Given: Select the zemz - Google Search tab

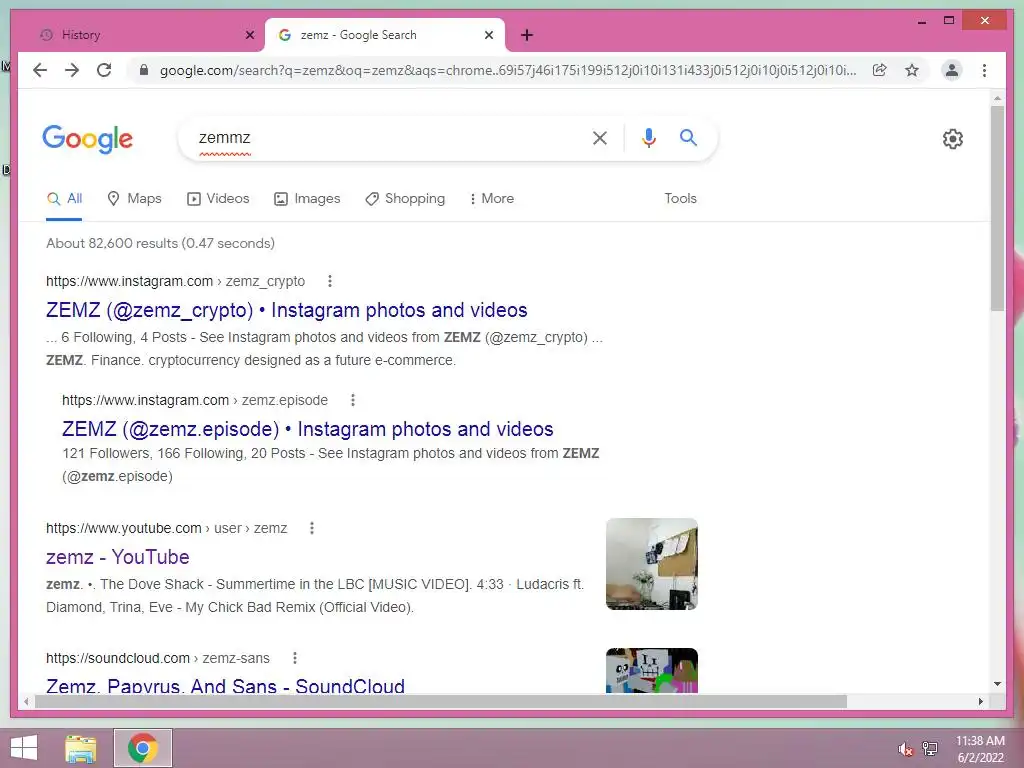Looking at the screenshot, I should point(385,35).
